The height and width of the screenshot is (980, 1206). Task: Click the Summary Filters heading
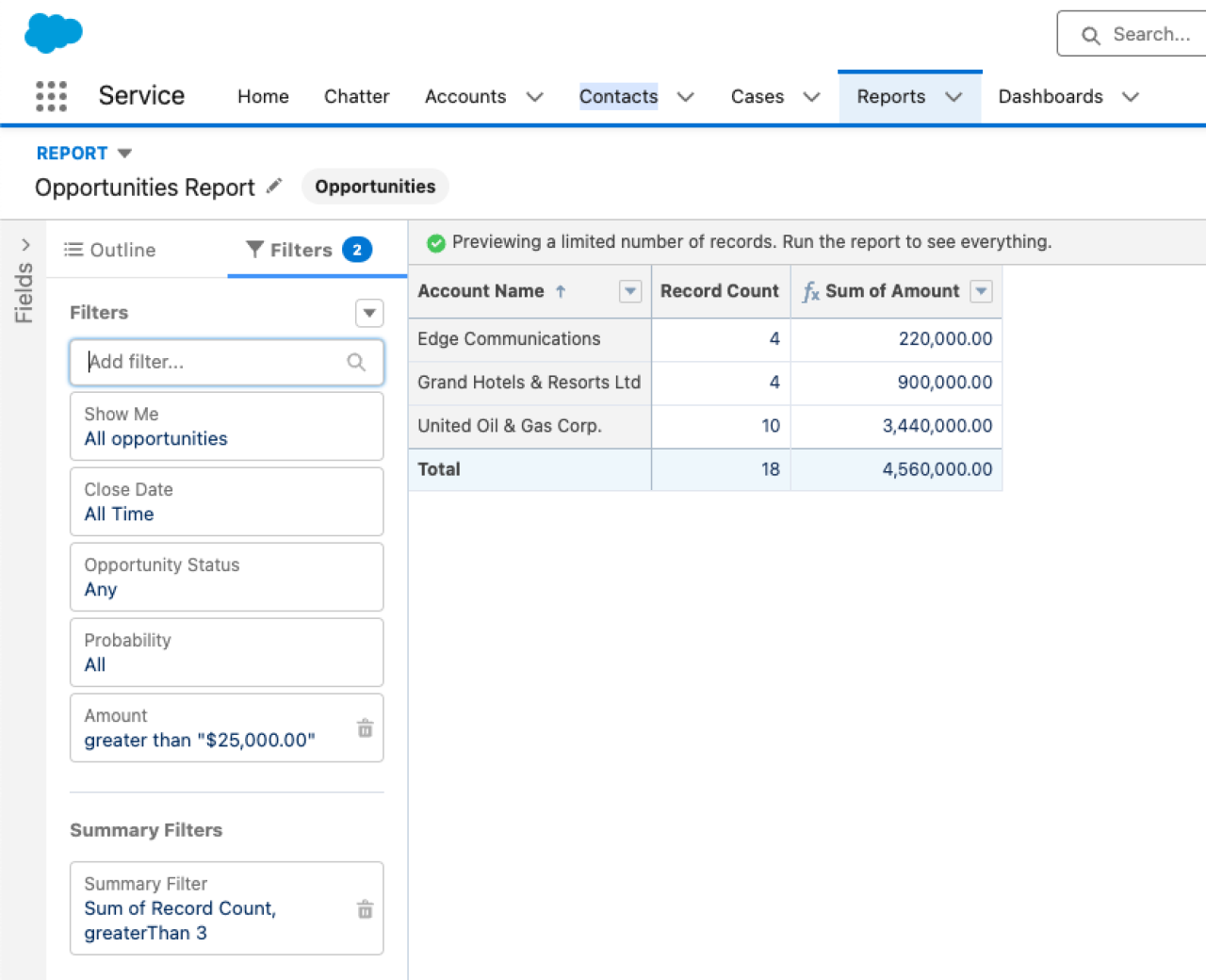146,830
